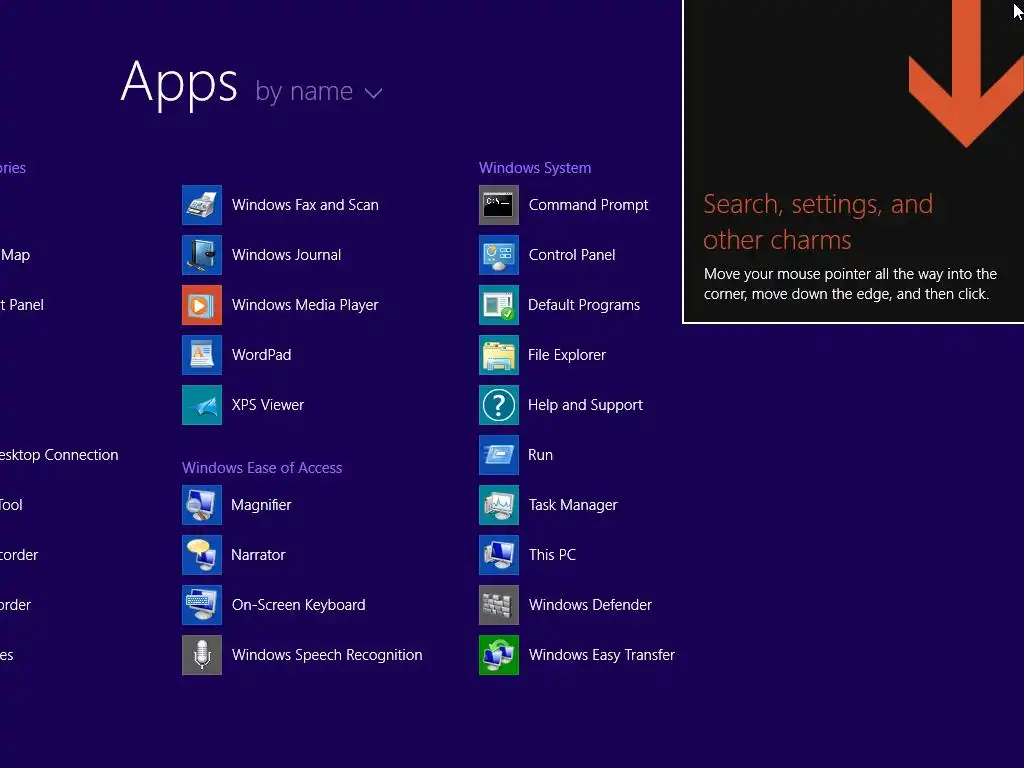Click the 'Narrator' label
Screen dimensions: 1024x768
(x=258, y=555)
